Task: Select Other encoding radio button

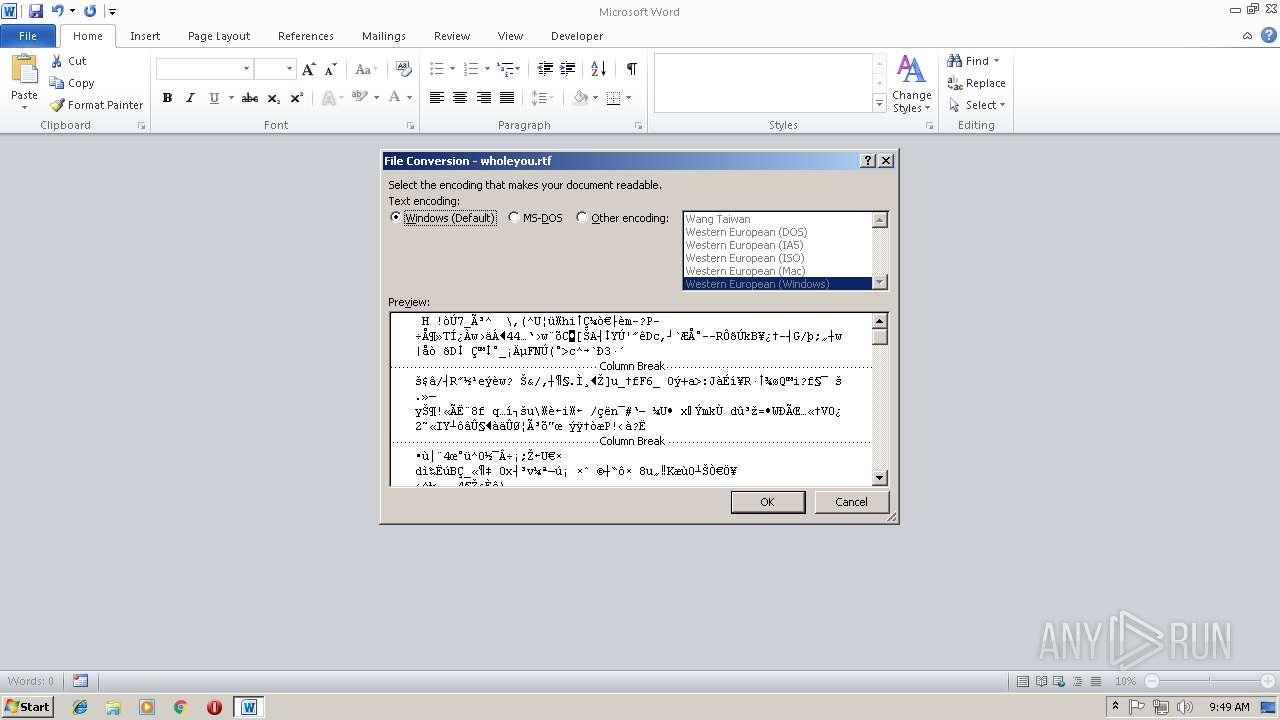Action: coord(582,218)
